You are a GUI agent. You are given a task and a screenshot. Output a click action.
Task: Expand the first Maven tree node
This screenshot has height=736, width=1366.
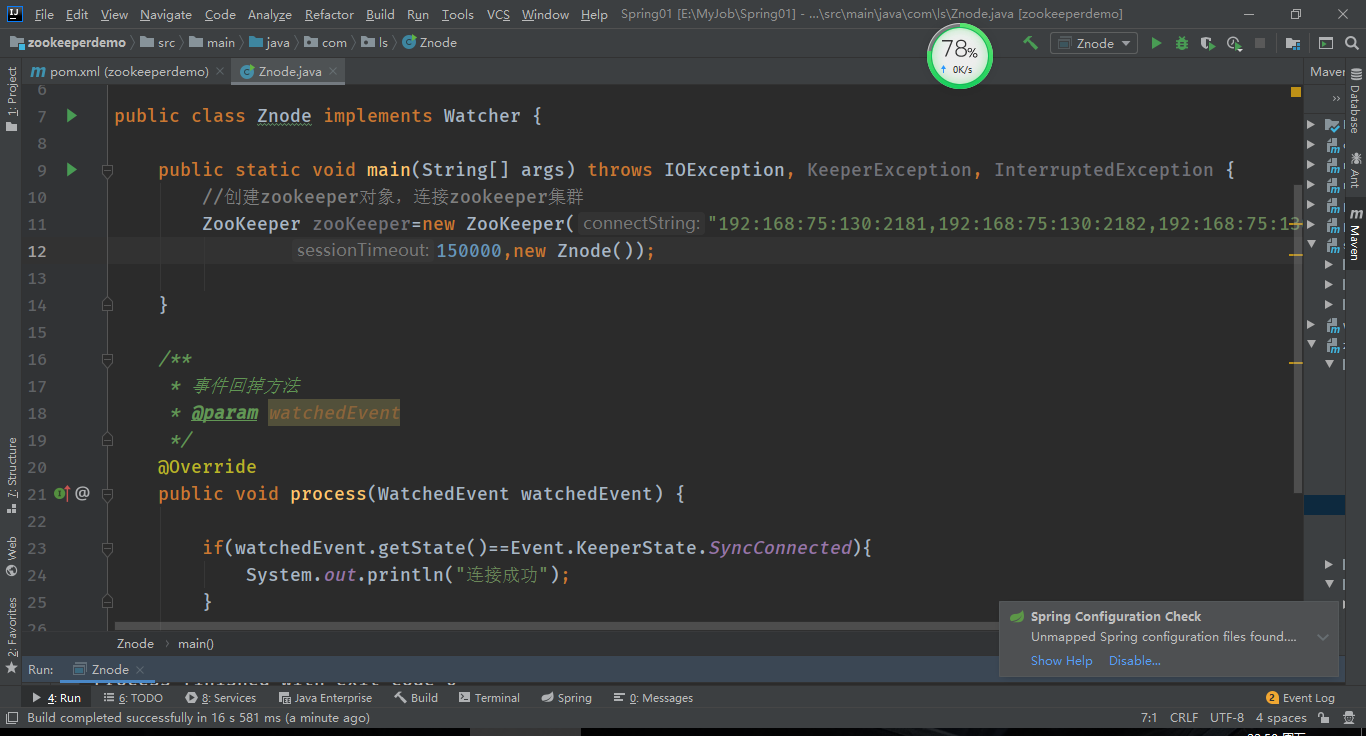pos(1311,124)
